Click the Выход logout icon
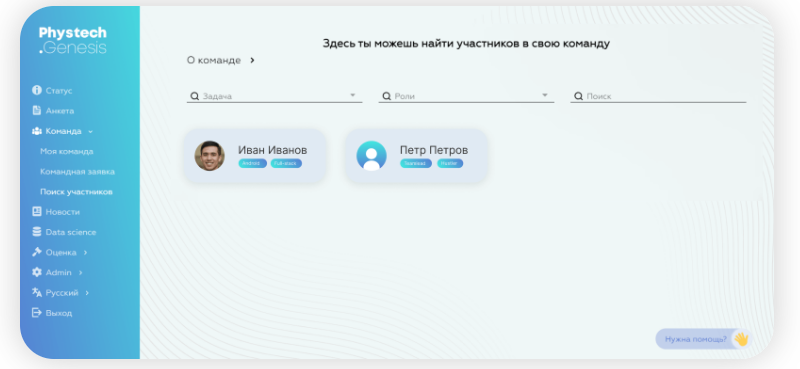Viewport: 800px width, 369px height. (36, 312)
